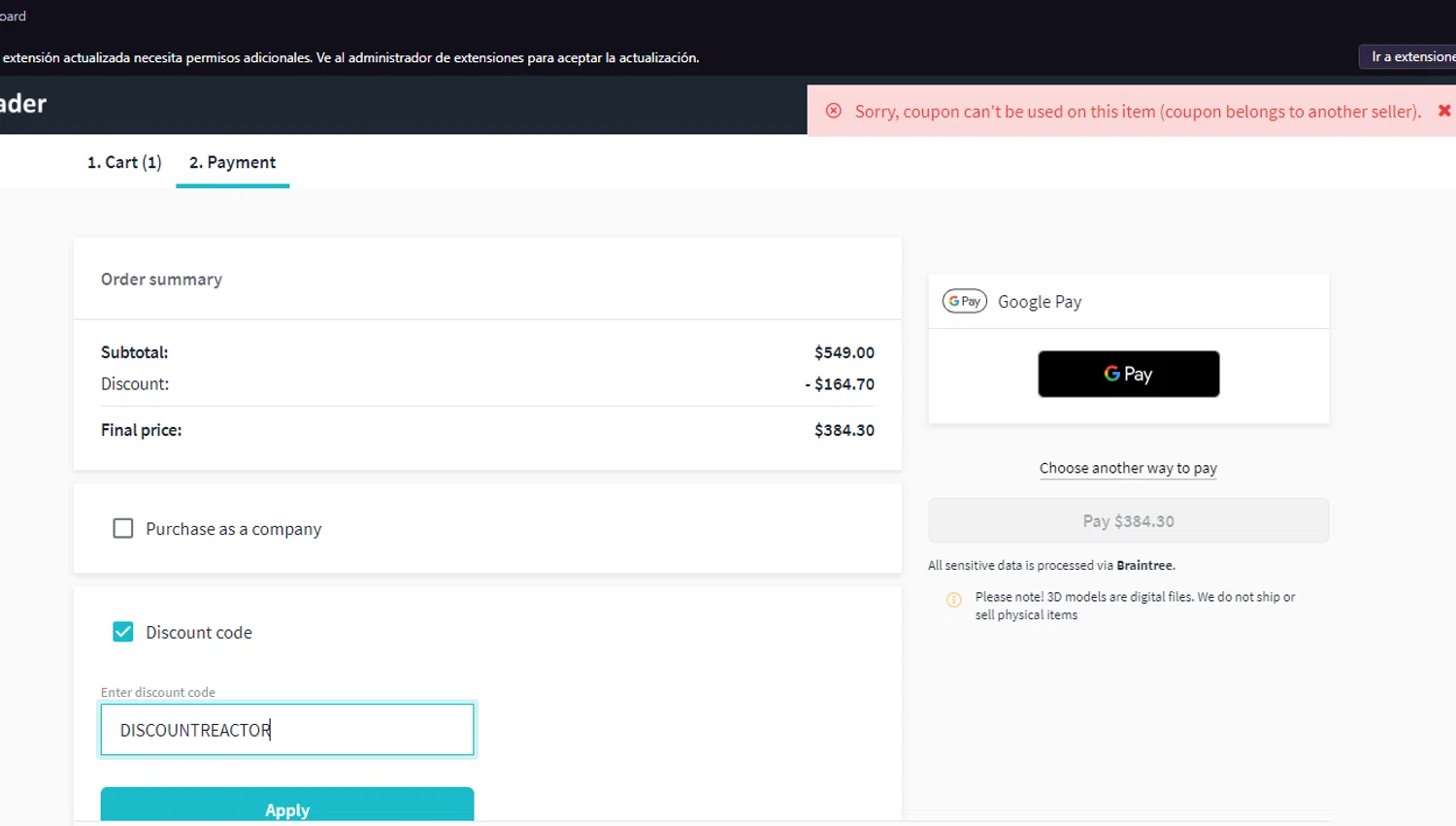Viewport: 1456px width, 826px height.
Task: Go back to the Cart (1) tab
Action: point(124,162)
